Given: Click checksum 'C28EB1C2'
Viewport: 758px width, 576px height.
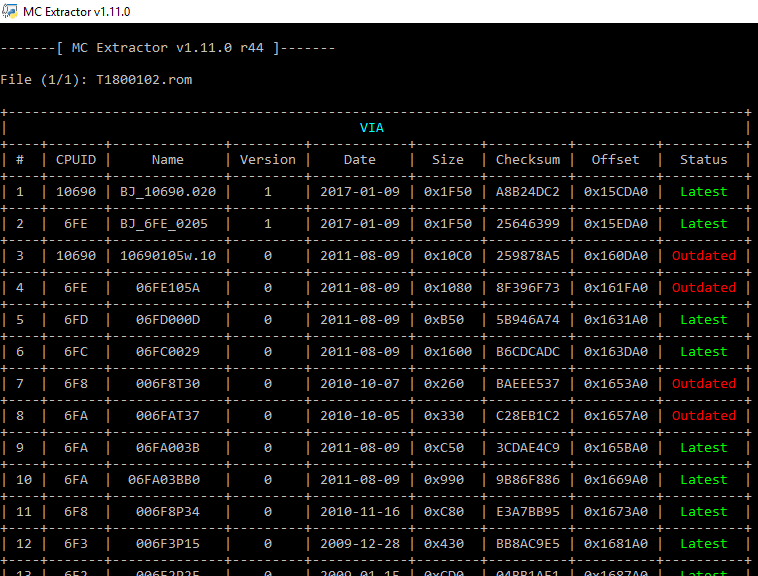Looking at the screenshot, I should (528, 416).
